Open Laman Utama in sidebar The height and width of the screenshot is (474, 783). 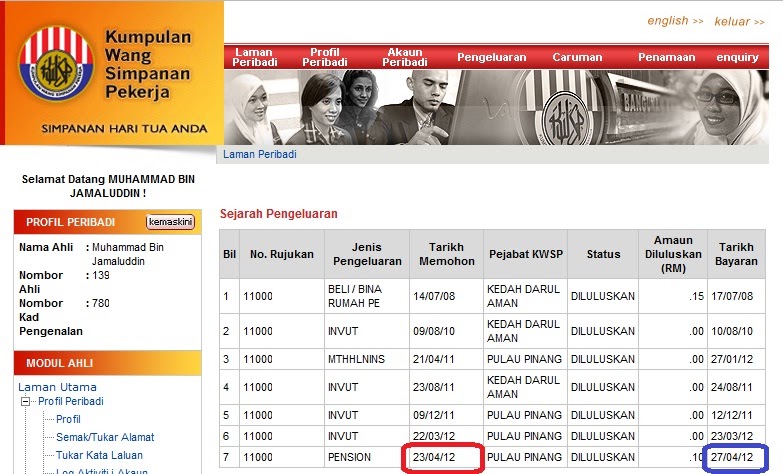click(x=57, y=387)
